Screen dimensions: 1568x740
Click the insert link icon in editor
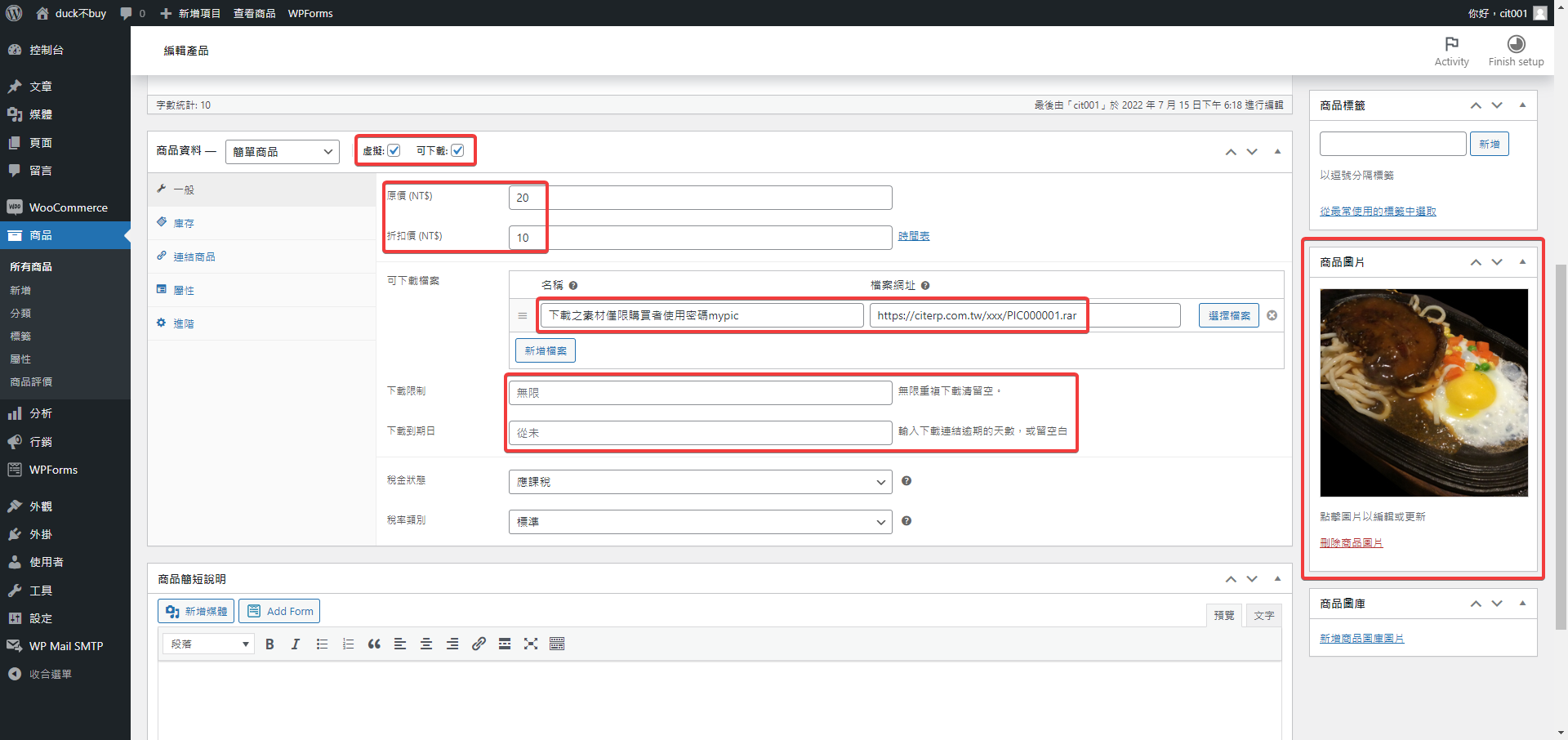tap(479, 644)
